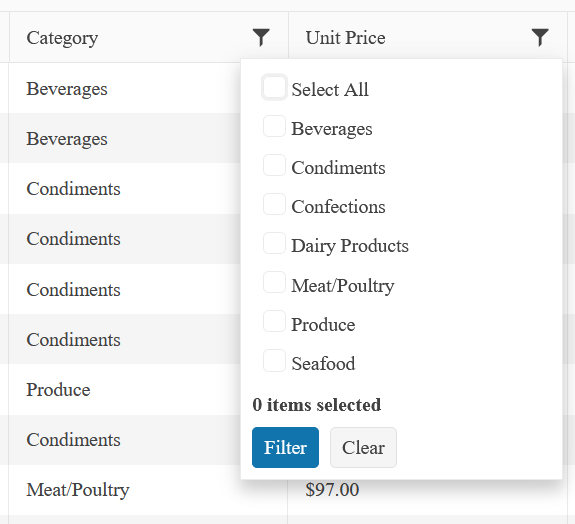Tick the Beverages checkbox in filter list
The height and width of the screenshot is (524, 575).
click(274, 127)
